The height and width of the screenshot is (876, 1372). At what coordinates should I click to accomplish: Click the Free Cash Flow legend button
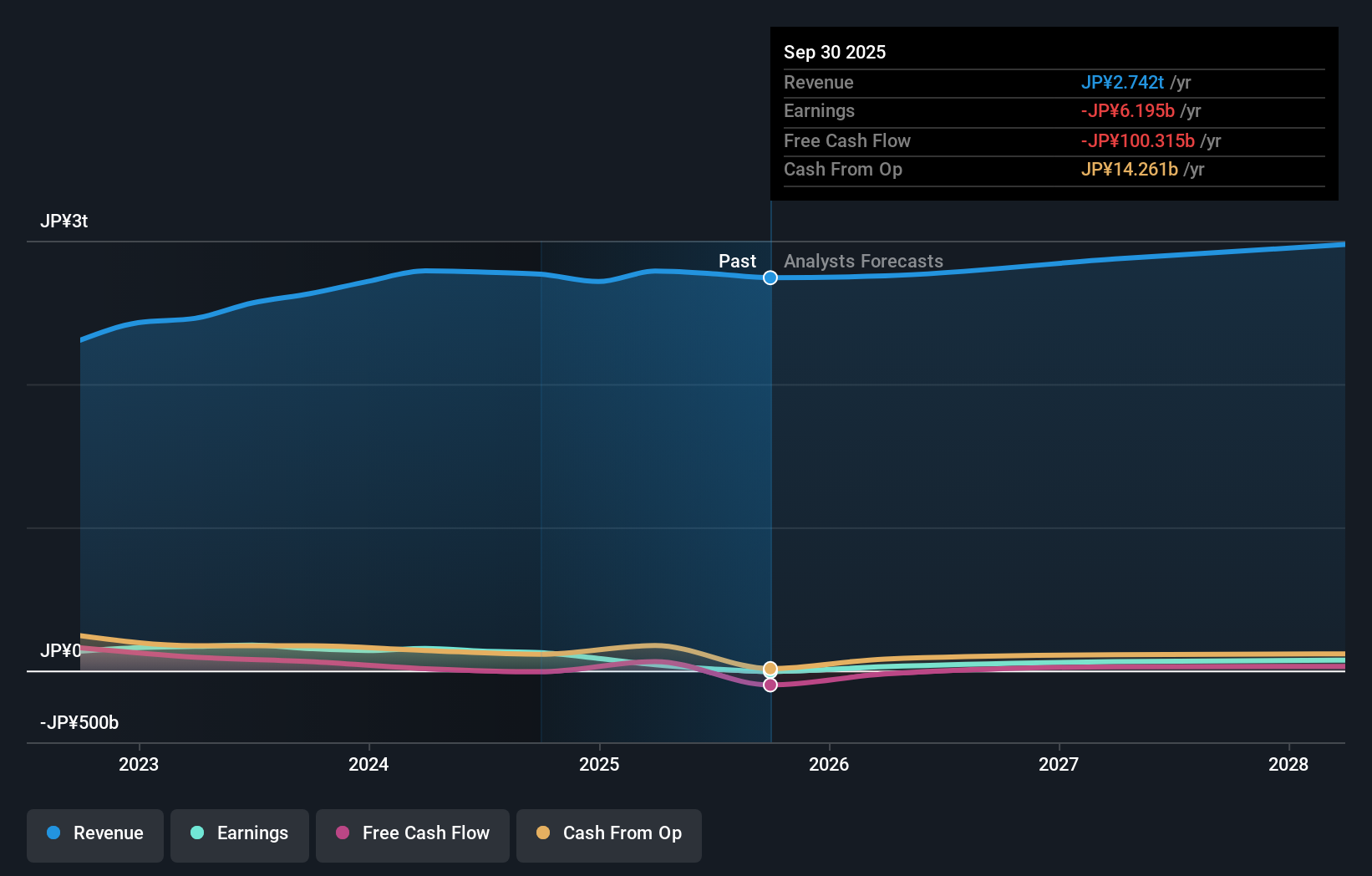point(412,835)
